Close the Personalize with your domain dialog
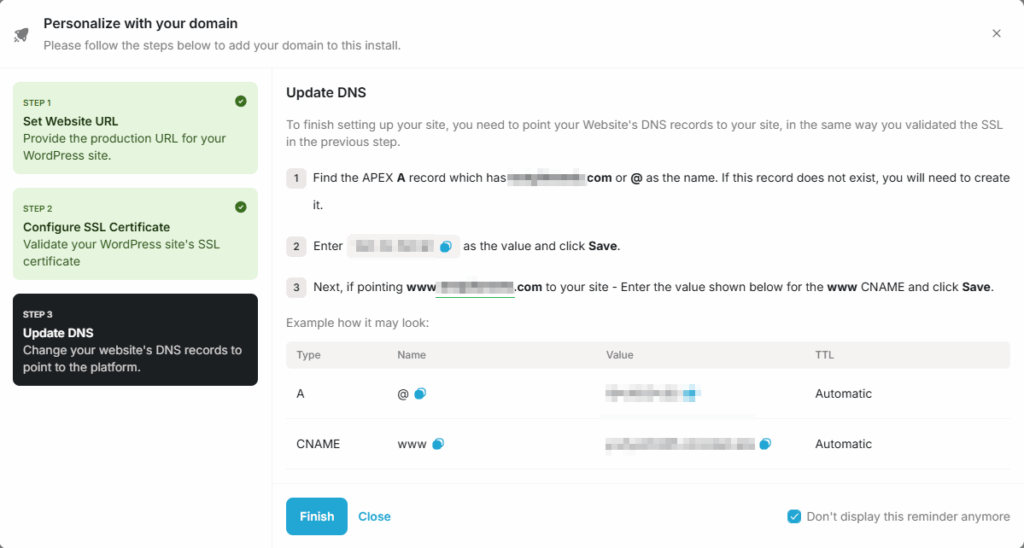Screen dimensions: 1024x548 (x=996, y=33)
